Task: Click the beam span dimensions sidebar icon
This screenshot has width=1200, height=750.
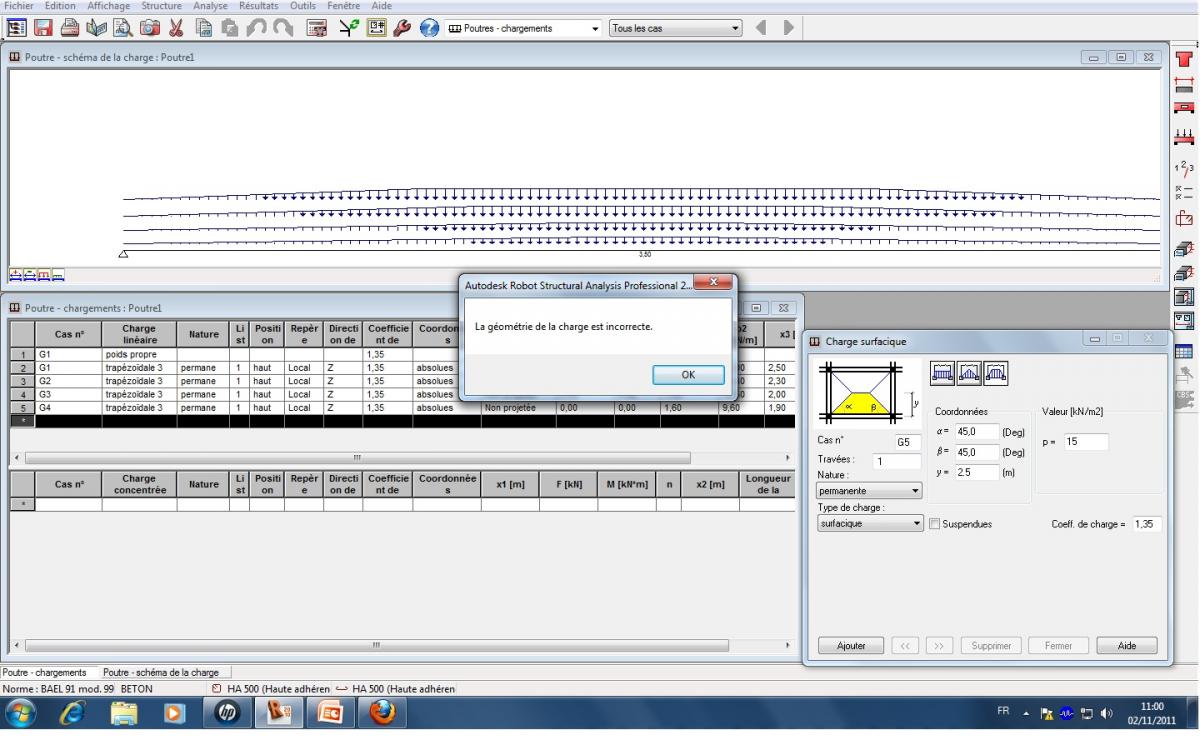Action: tap(1184, 85)
